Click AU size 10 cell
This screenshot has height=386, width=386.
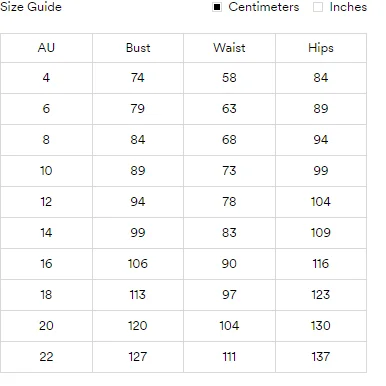coord(46,171)
